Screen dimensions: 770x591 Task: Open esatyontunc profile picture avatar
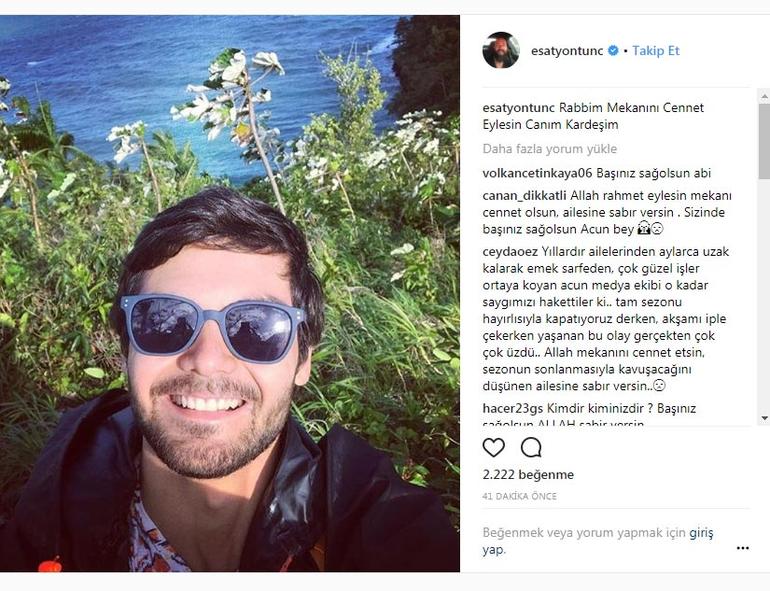(x=501, y=50)
